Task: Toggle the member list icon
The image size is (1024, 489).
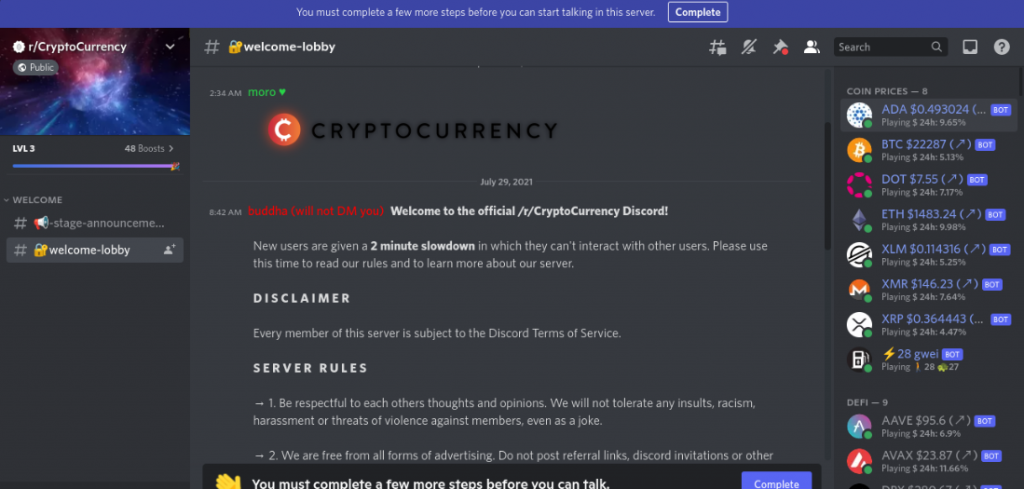Action: pyautogui.click(x=812, y=47)
